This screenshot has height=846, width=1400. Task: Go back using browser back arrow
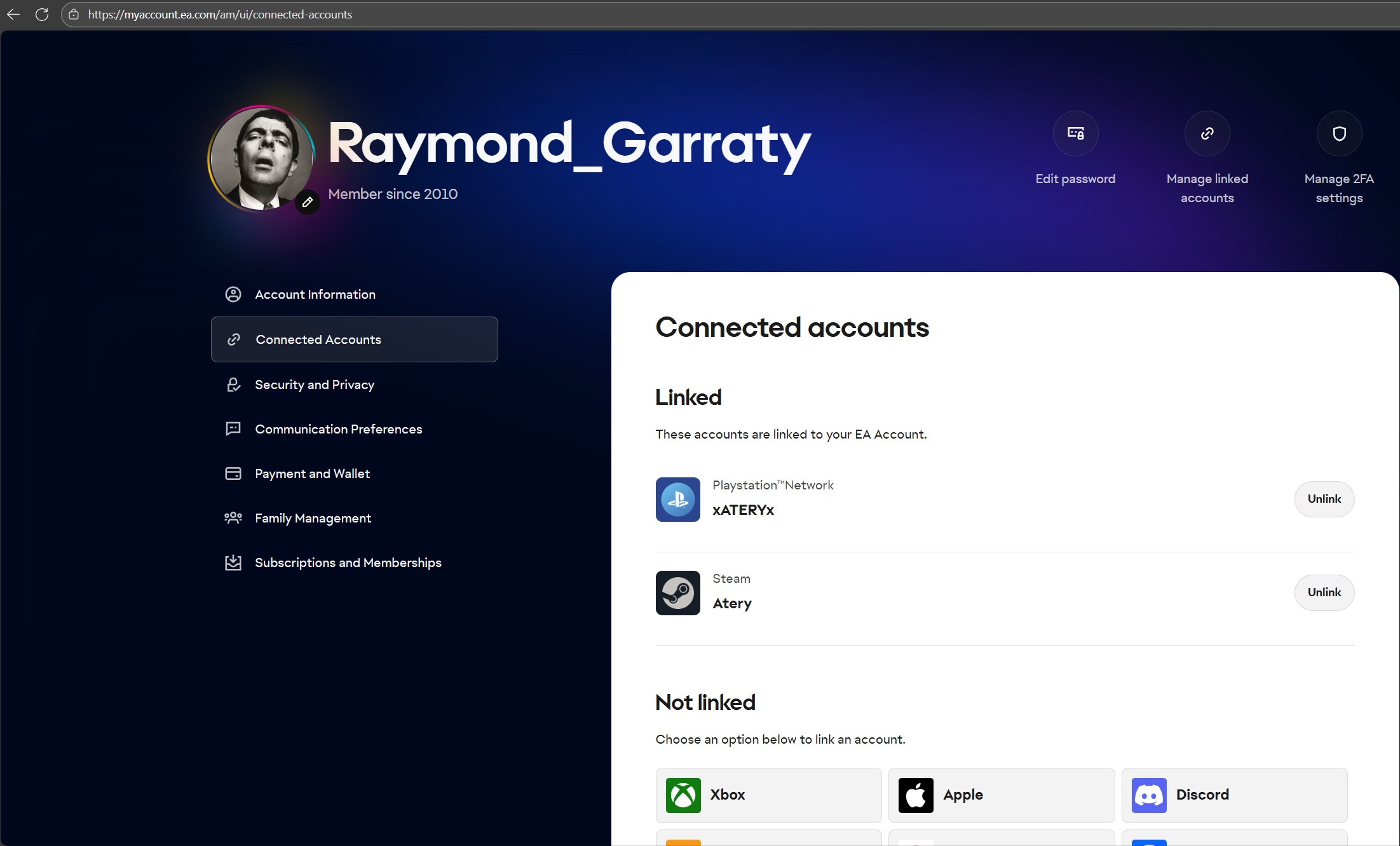[13, 14]
